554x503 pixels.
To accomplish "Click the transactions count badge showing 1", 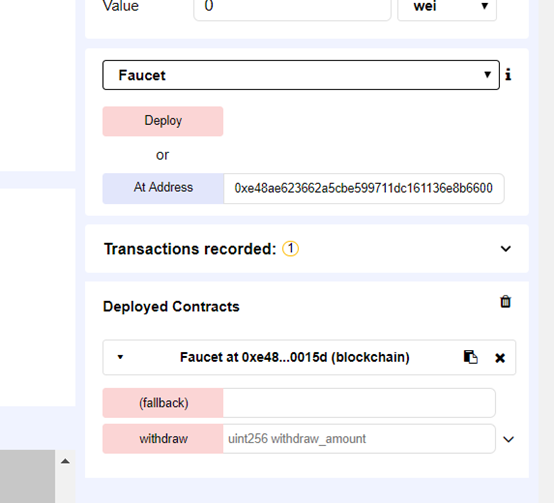I will click(290, 249).
